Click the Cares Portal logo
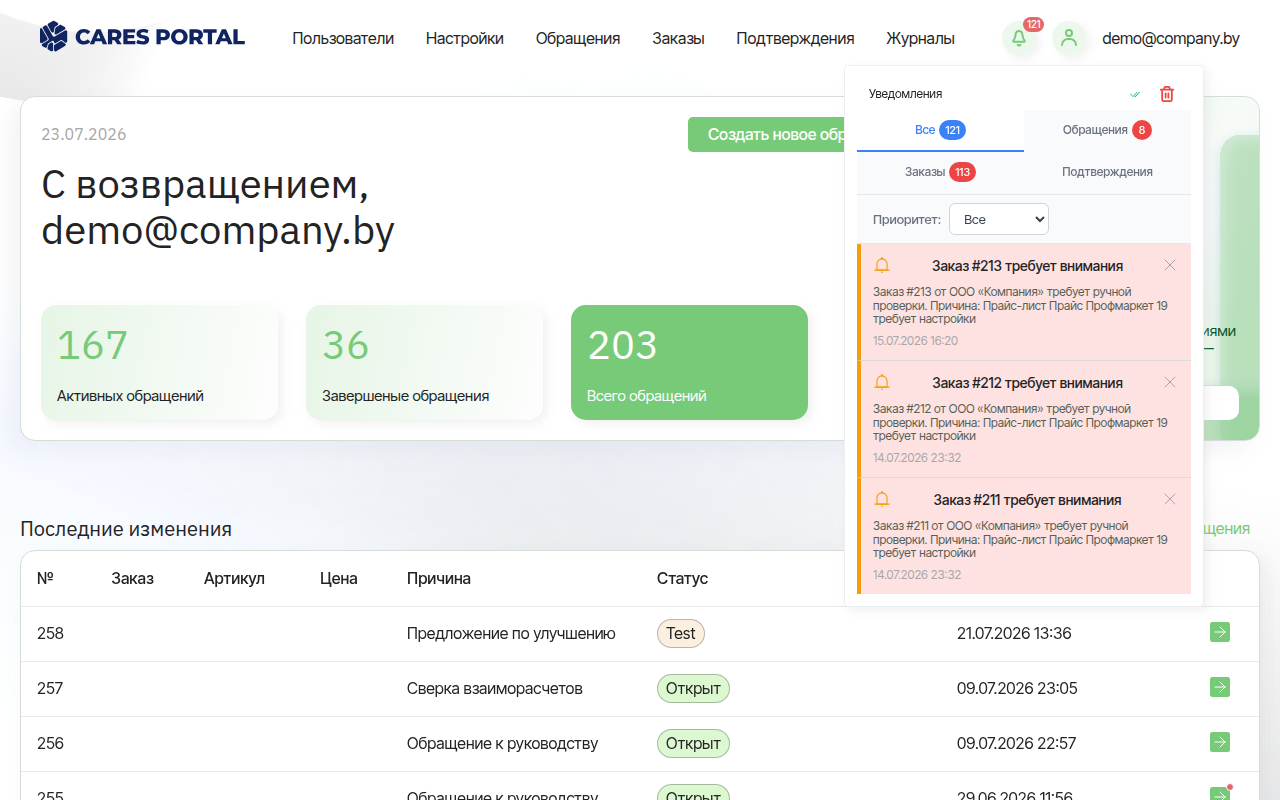Image resolution: width=1280 pixels, height=800 pixels. point(142,37)
